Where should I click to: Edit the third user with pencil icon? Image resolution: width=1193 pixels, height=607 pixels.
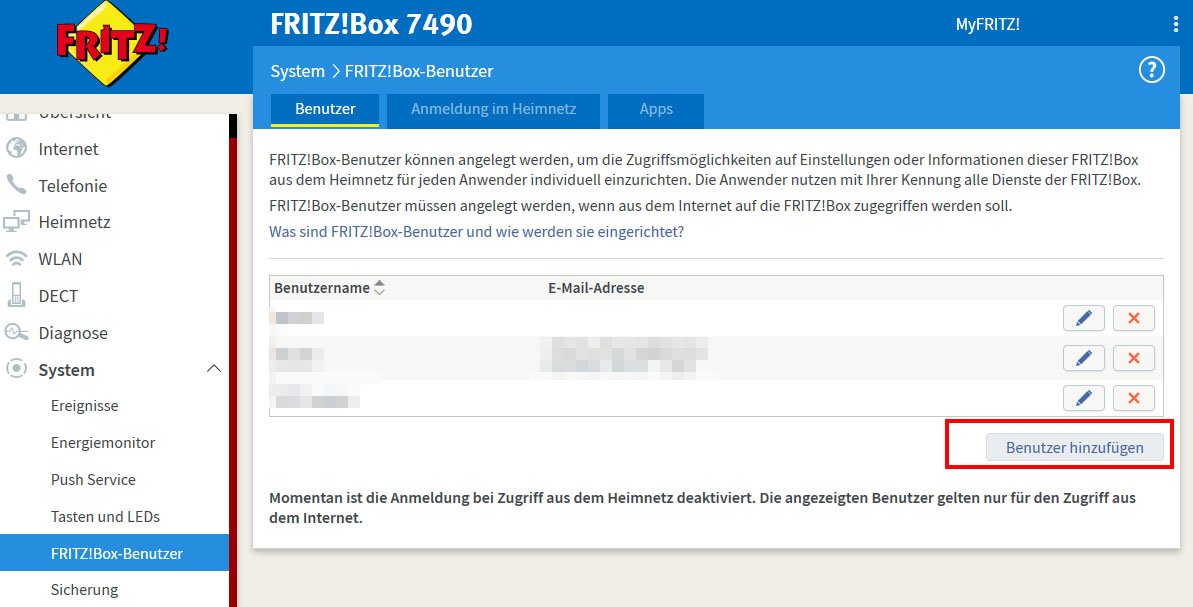coord(1083,398)
